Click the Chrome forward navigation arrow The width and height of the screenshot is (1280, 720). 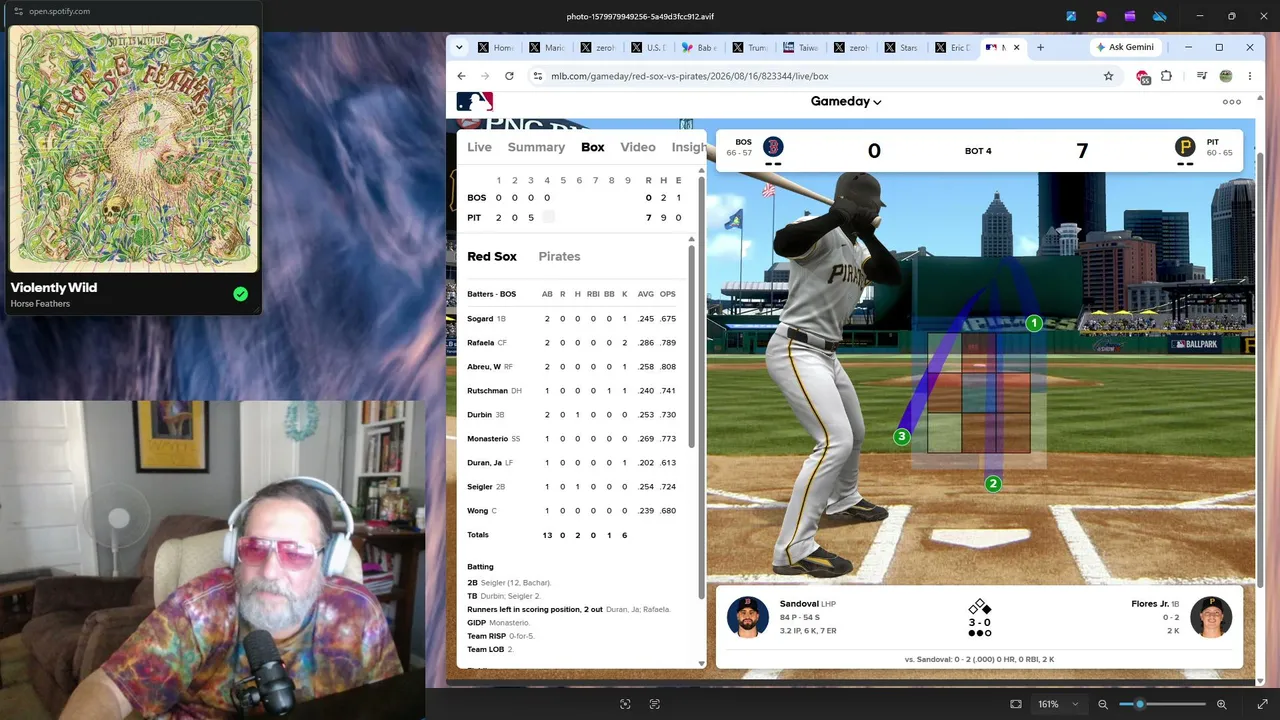(485, 76)
